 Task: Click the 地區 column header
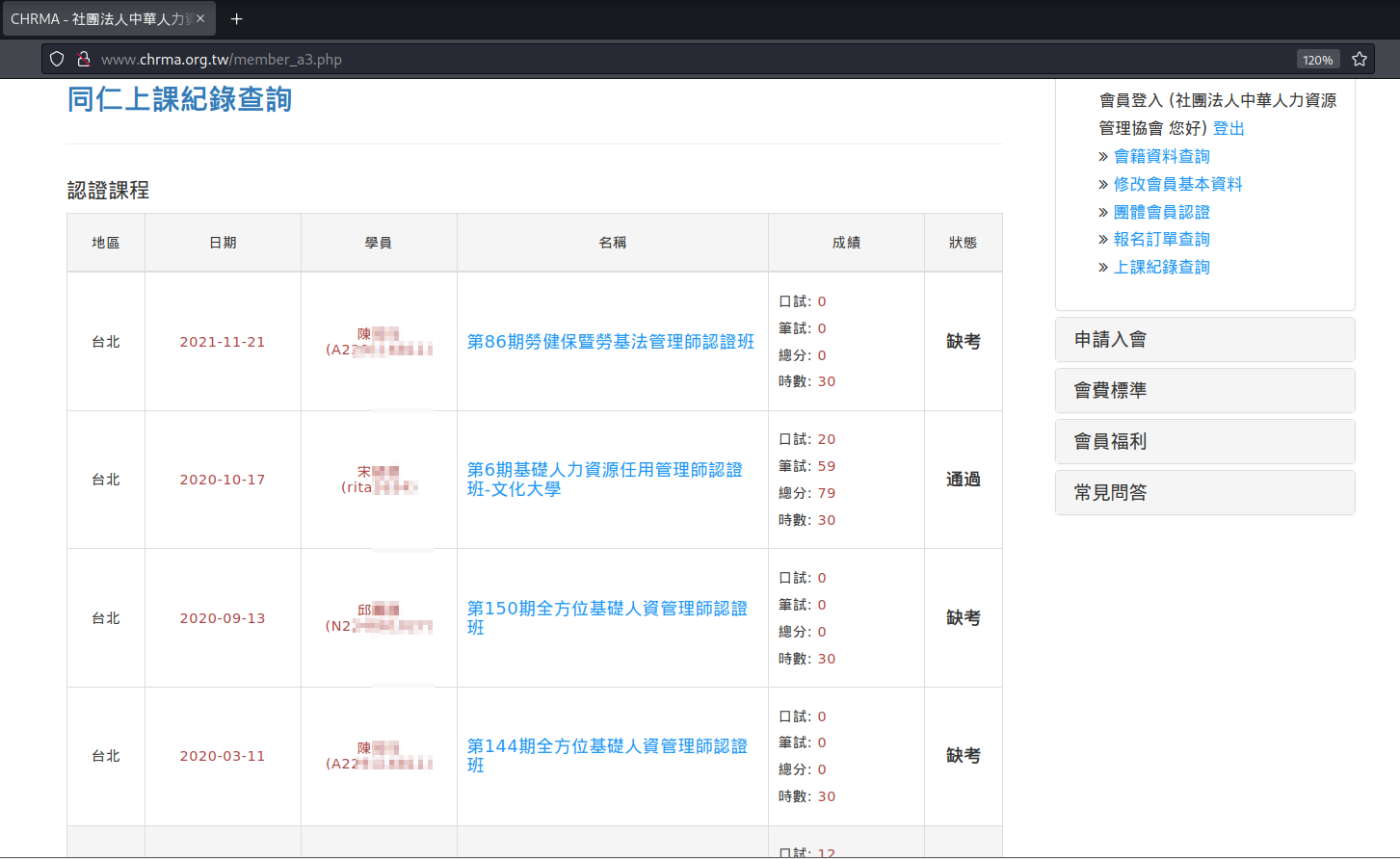[x=106, y=243]
